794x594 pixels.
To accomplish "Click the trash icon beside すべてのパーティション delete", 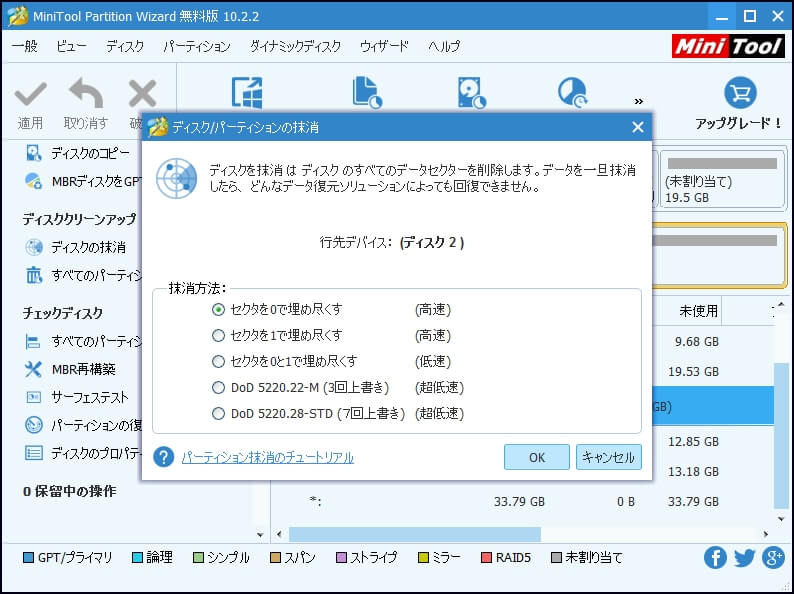I will click(34, 275).
